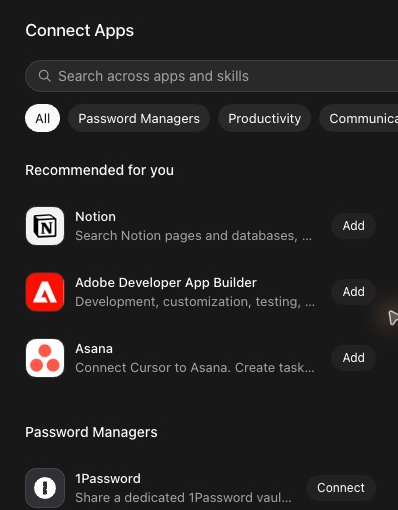Click the Recommended for you heading
Screen dimensions: 398x510
(100, 170)
